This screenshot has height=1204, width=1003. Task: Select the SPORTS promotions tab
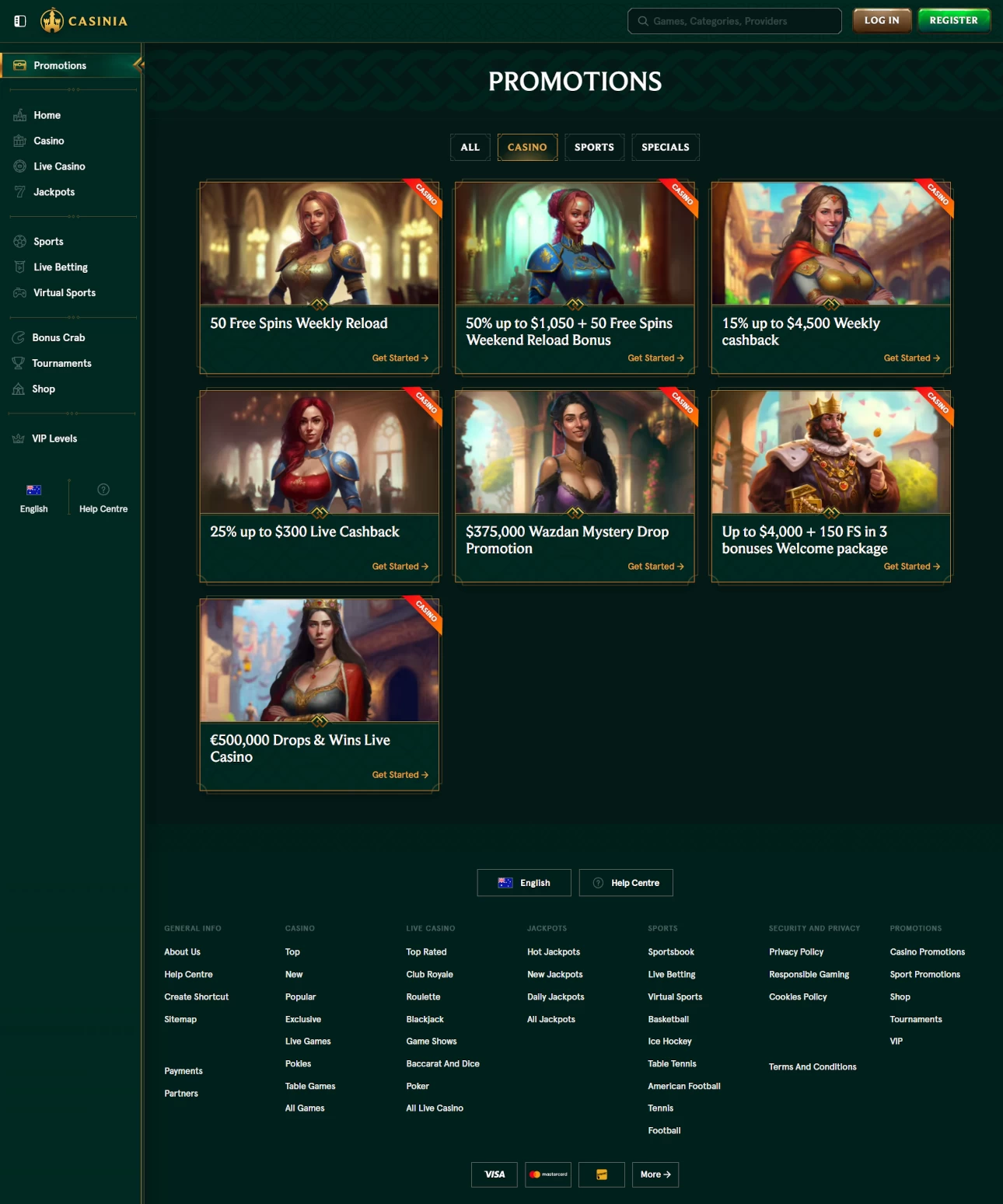pos(594,147)
